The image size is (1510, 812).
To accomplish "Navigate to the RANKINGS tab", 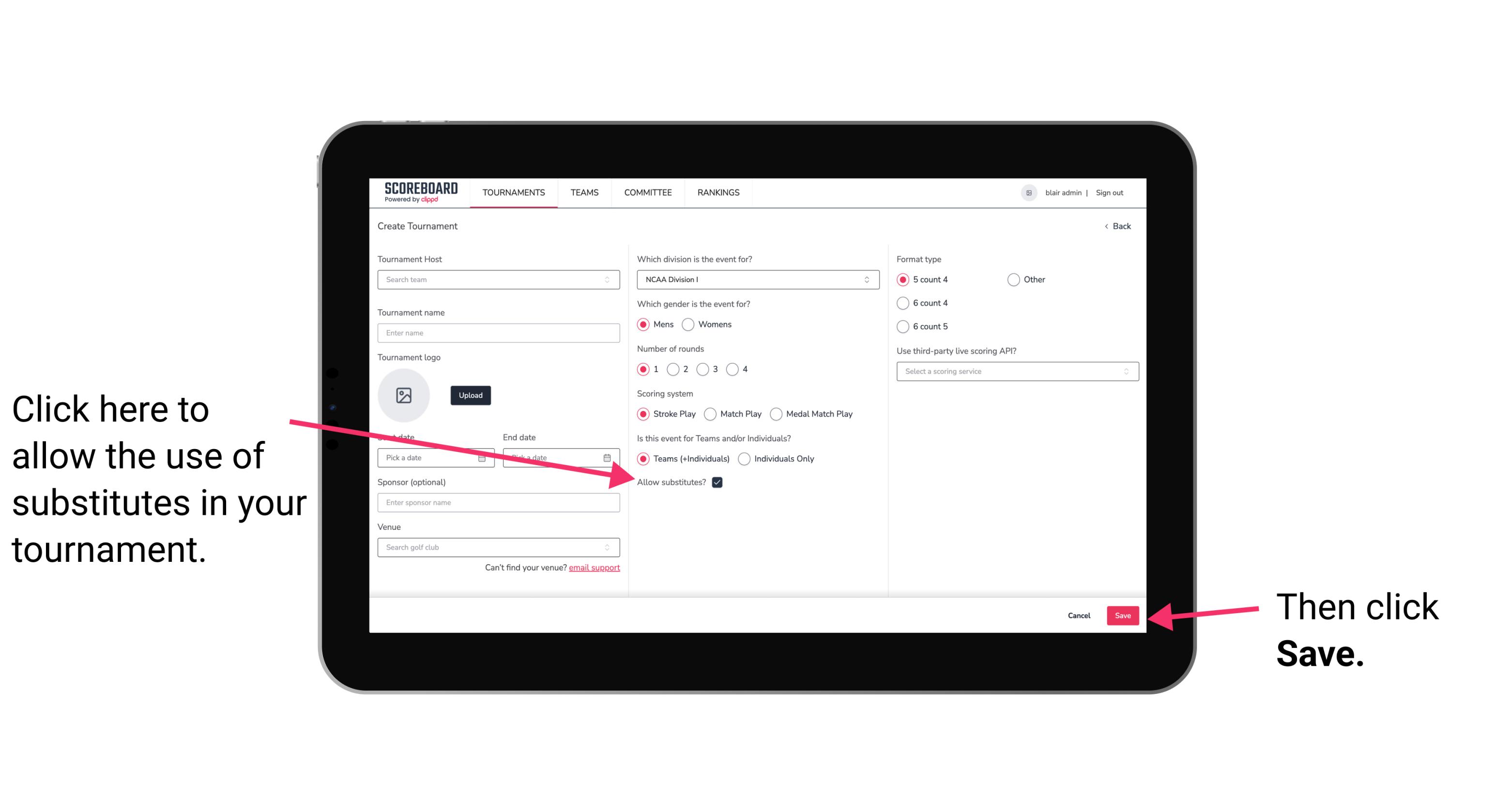I will coord(718,192).
